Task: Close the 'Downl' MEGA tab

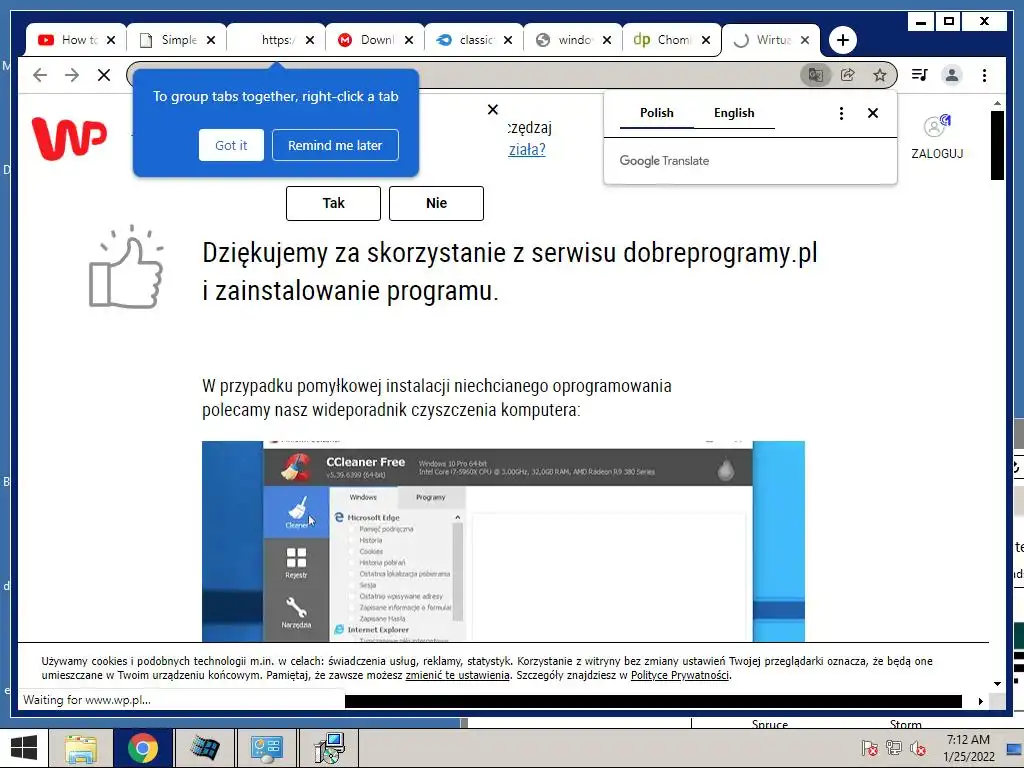Action: coord(409,40)
